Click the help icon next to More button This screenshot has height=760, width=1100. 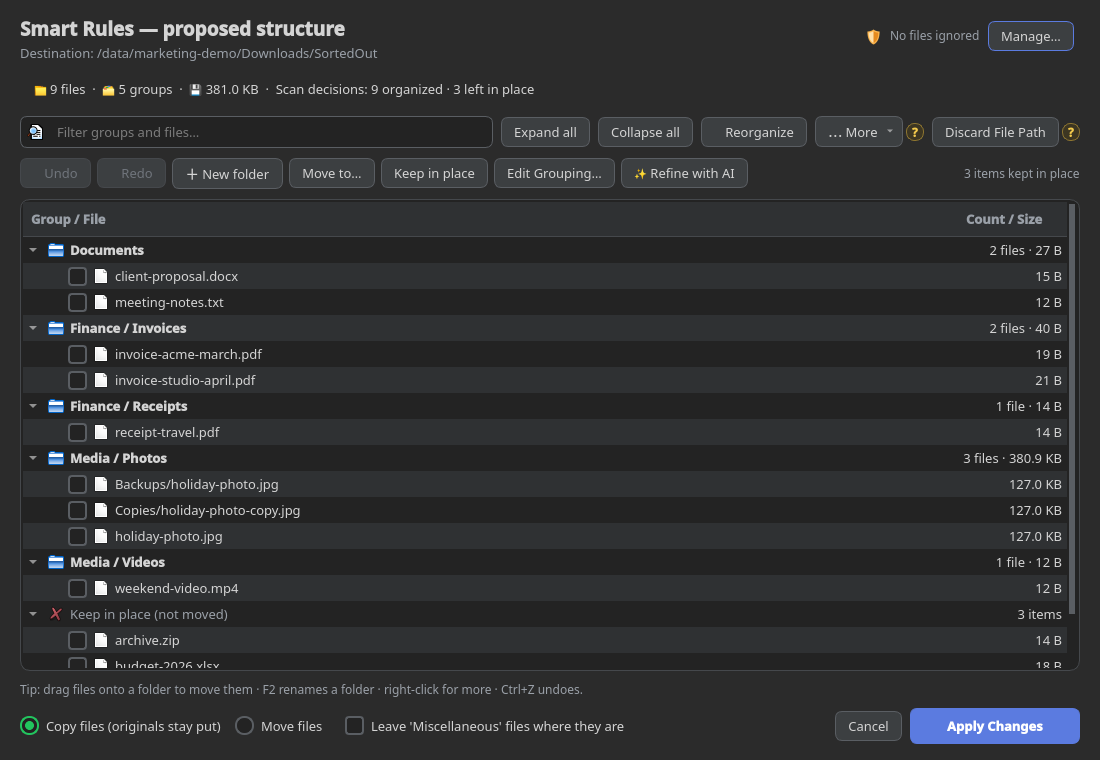click(915, 132)
